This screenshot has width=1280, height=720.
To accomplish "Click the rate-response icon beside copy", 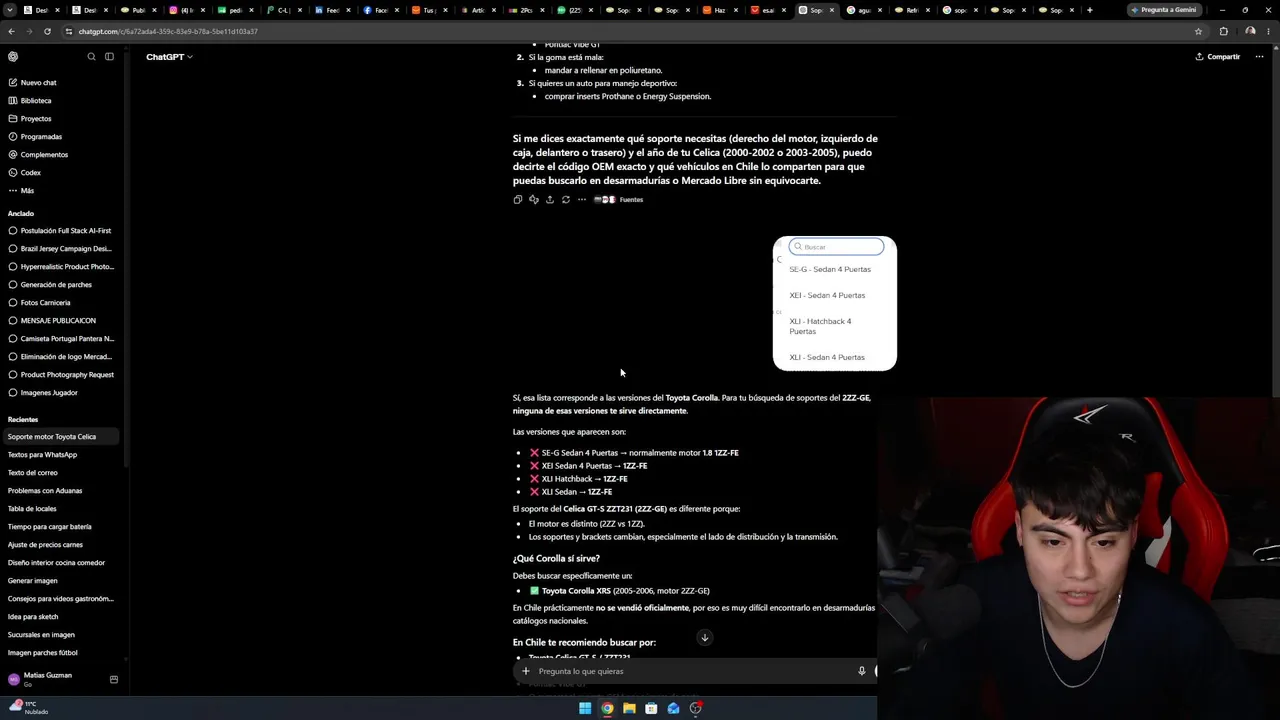I will point(533,200).
